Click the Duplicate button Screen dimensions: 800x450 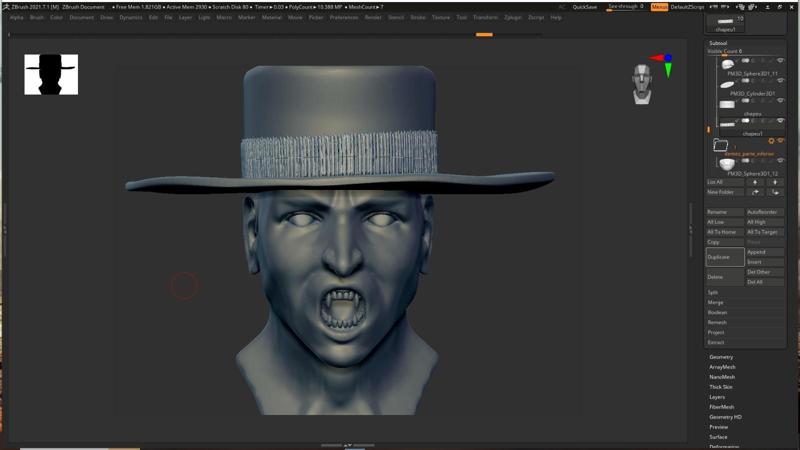tap(725, 257)
